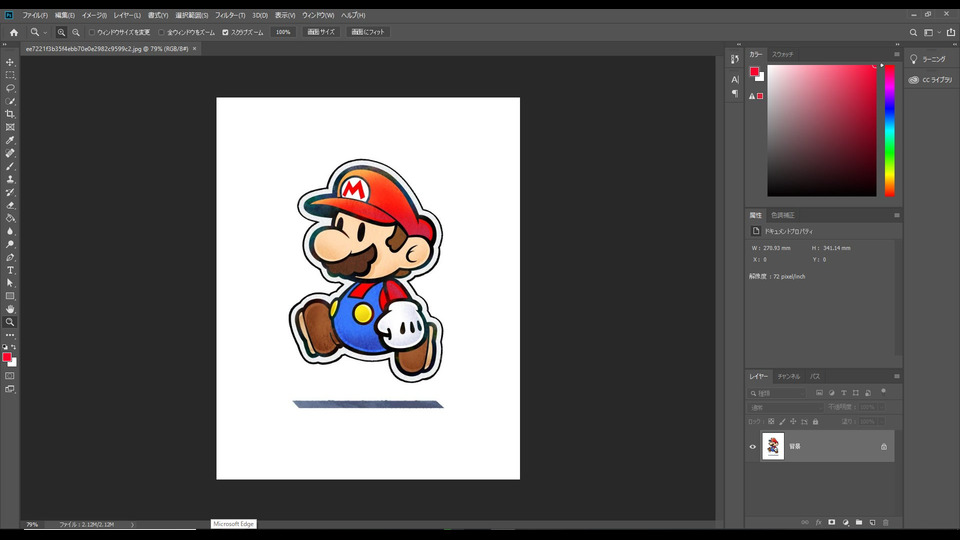The image size is (960, 540).
Task: Select the Eyedropper tool
Action: pyautogui.click(x=10, y=140)
